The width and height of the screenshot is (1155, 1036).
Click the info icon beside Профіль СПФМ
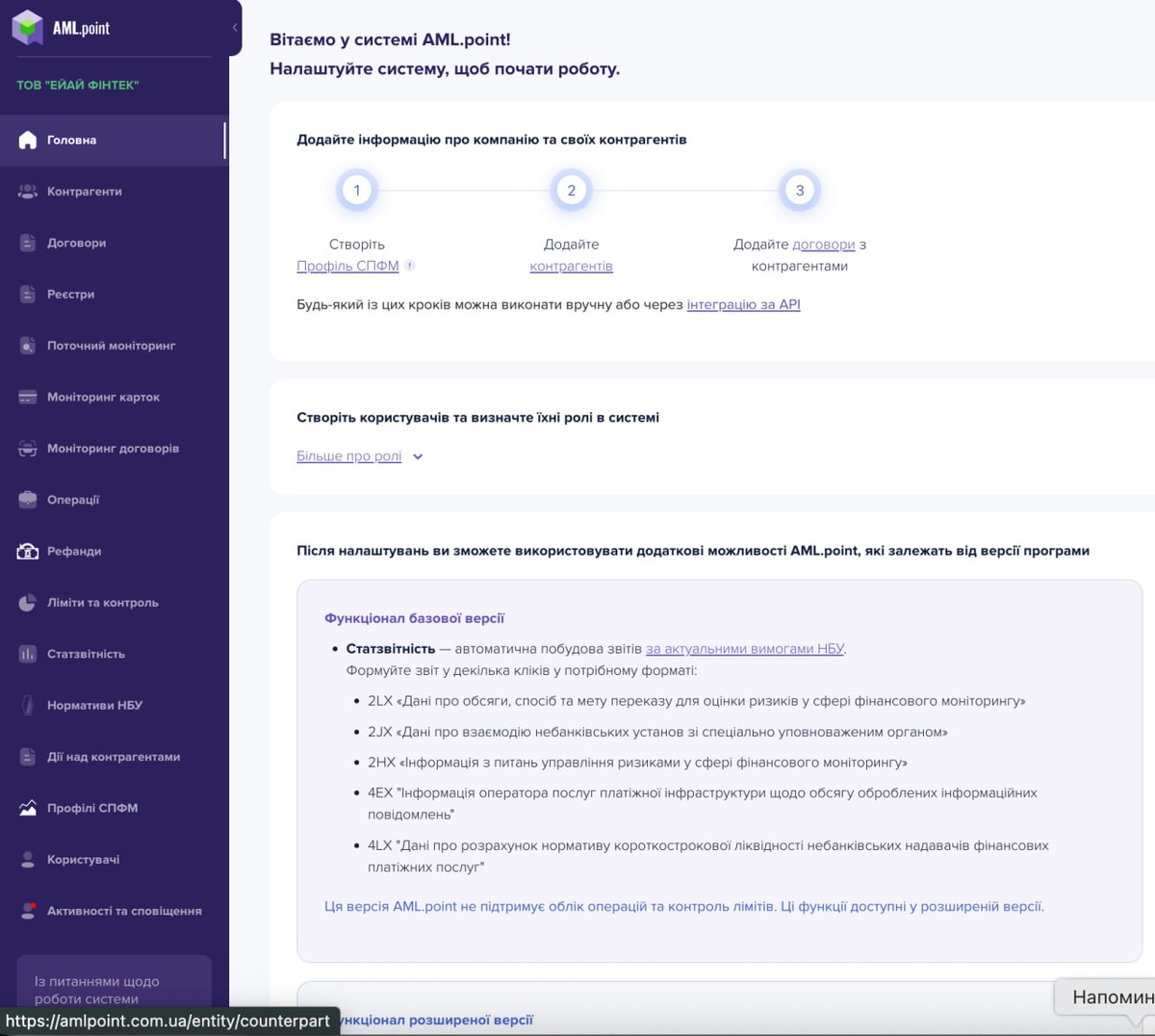point(409,266)
